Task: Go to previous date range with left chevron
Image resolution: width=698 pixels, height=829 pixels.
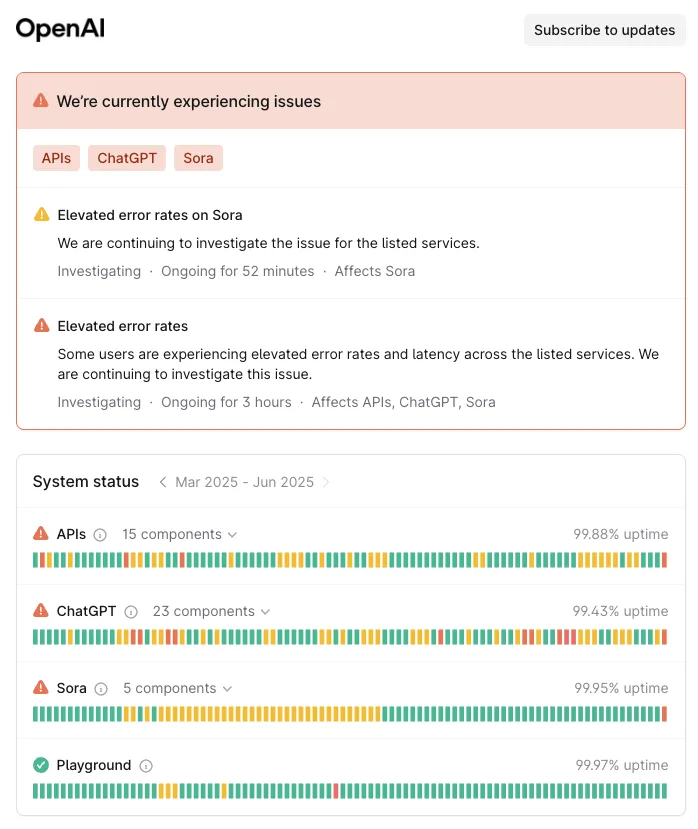Action: (x=163, y=482)
